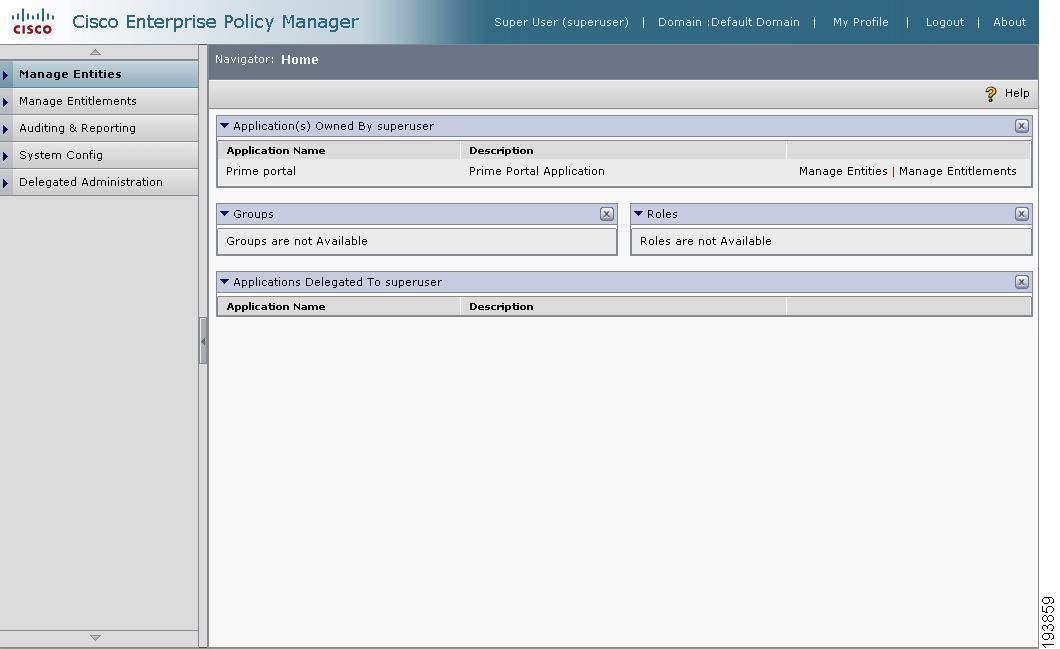The image size is (1060, 649).
Task: Select Auditing & Reporting menu item
Action: pyautogui.click(x=99, y=128)
